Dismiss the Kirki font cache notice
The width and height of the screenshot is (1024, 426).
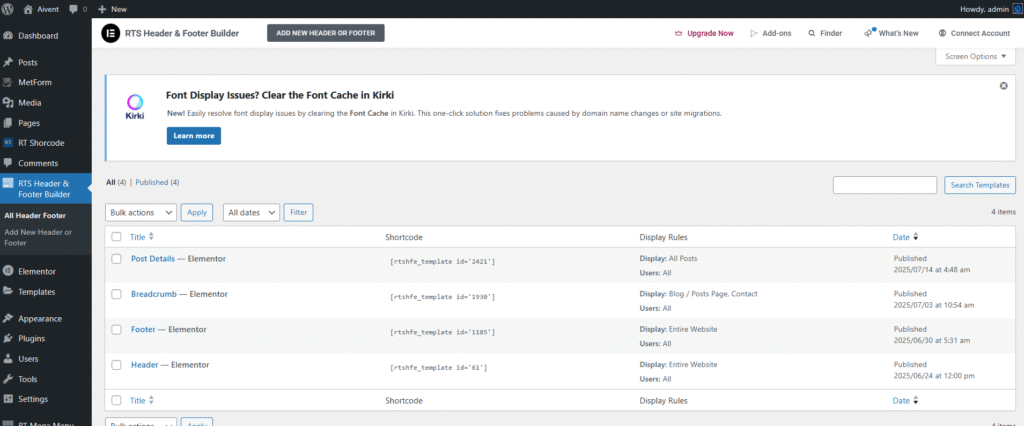point(1003,86)
